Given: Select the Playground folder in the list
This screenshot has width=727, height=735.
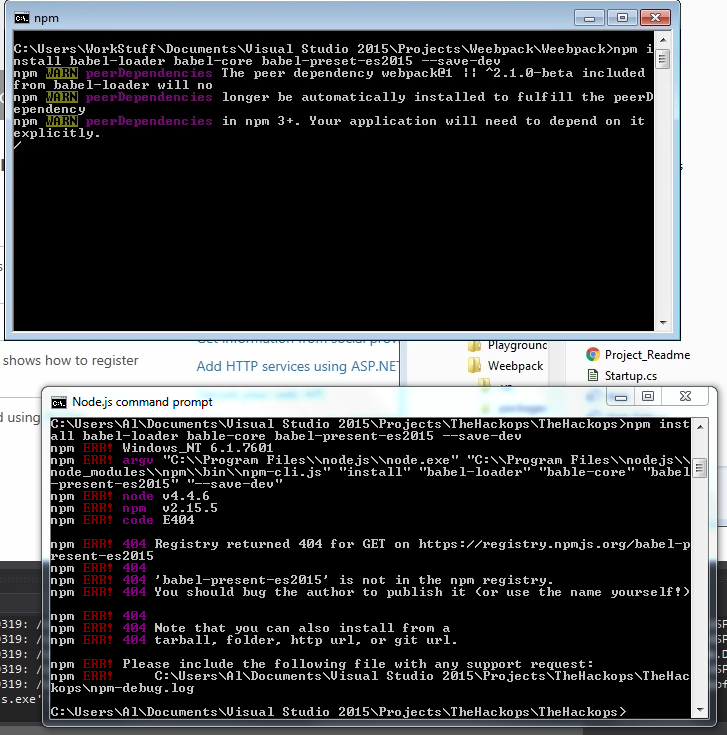Looking at the screenshot, I should click(517, 345).
